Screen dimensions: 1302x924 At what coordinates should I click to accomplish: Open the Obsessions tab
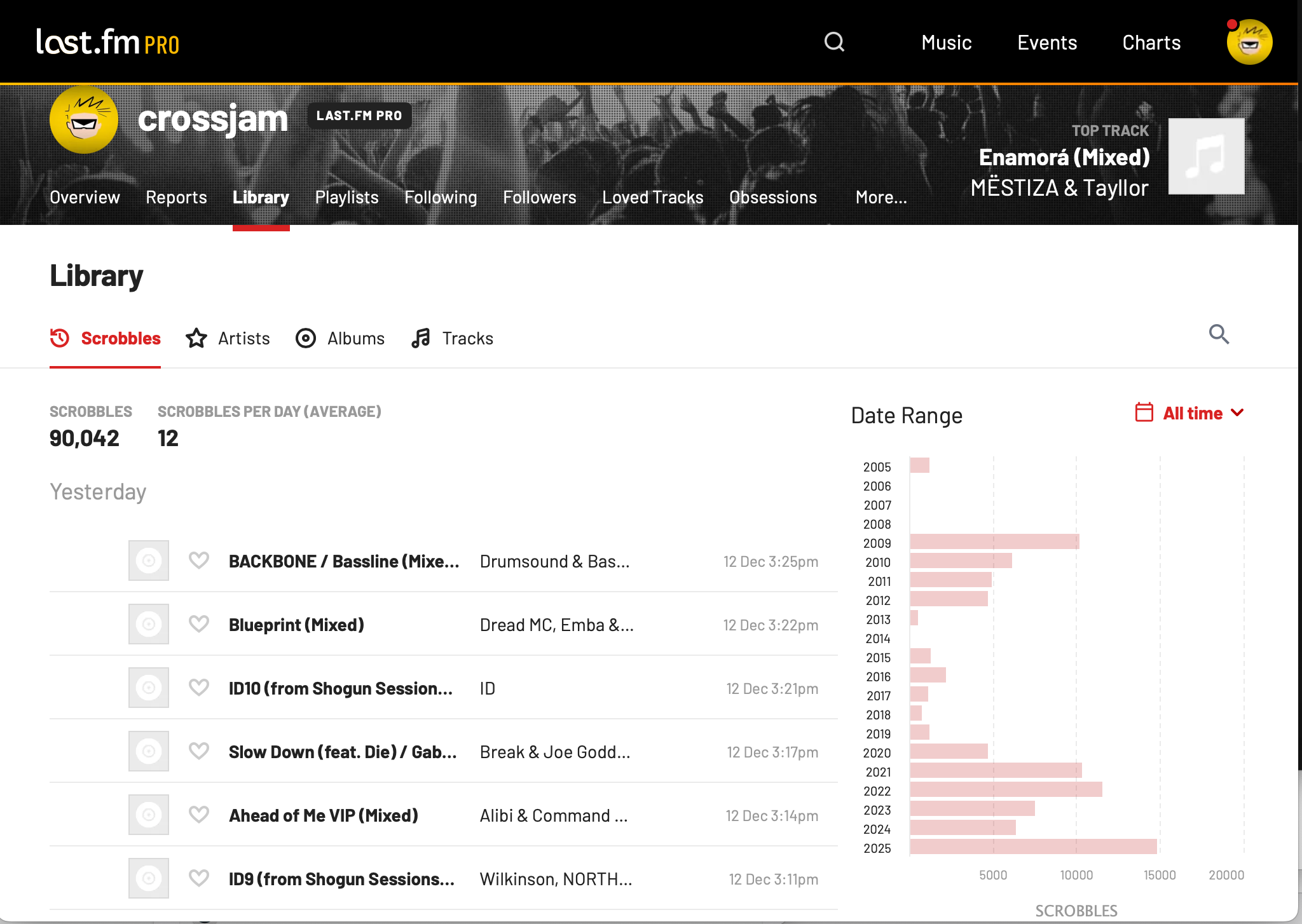[x=773, y=197]
